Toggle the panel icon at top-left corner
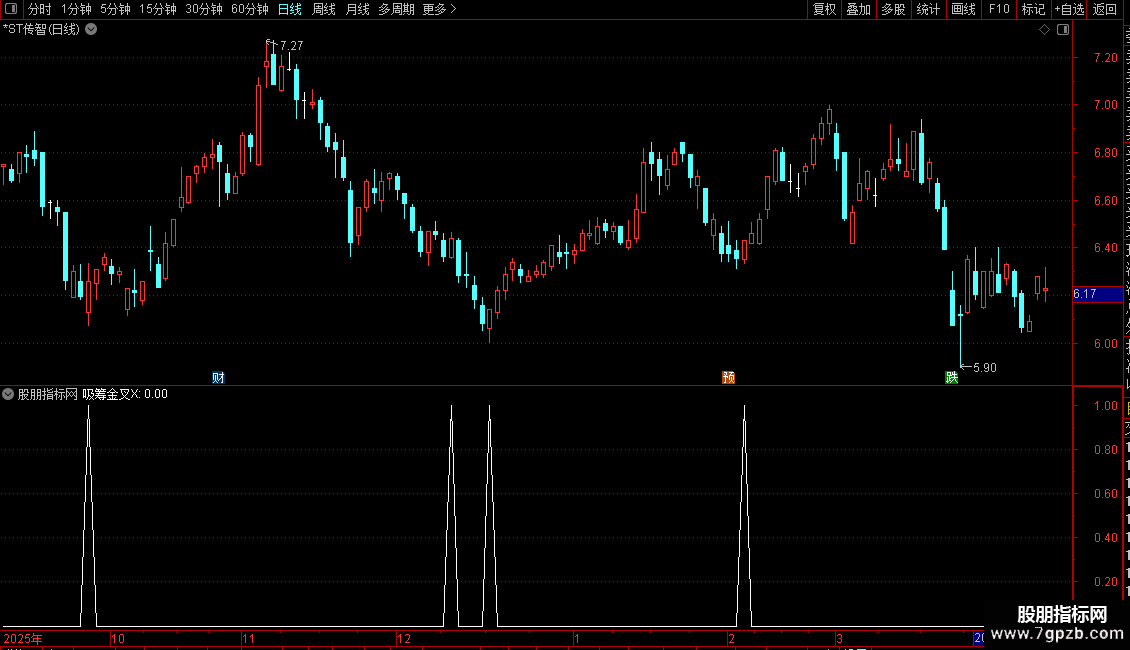 (x=11, y=9)
